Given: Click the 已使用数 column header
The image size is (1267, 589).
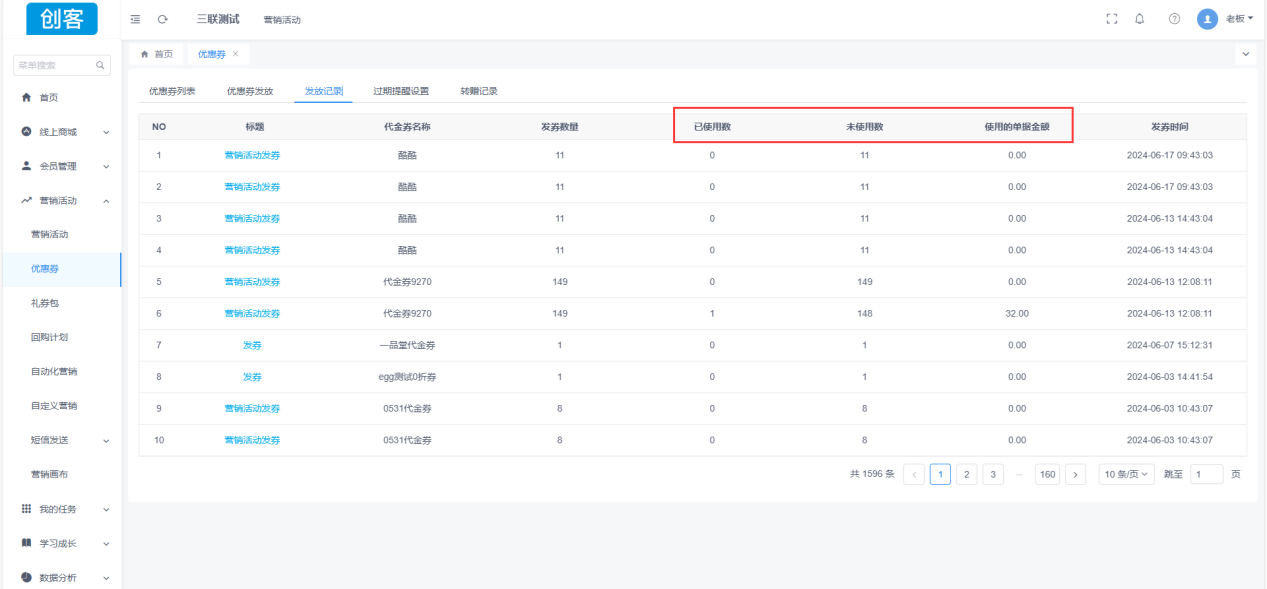Looking at the screenshot, I should (712, 127).
